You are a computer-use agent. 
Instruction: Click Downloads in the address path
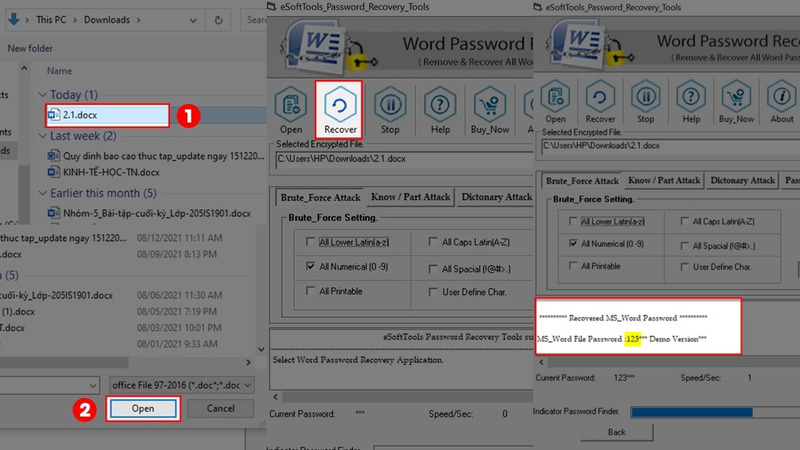(107, 20)
